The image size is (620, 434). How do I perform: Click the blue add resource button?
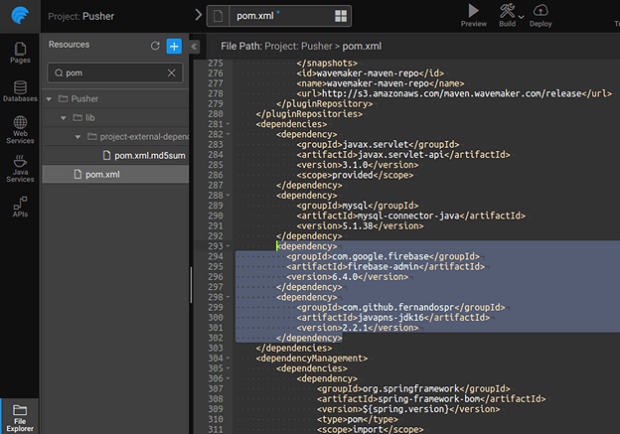click(x=173, y=46)
